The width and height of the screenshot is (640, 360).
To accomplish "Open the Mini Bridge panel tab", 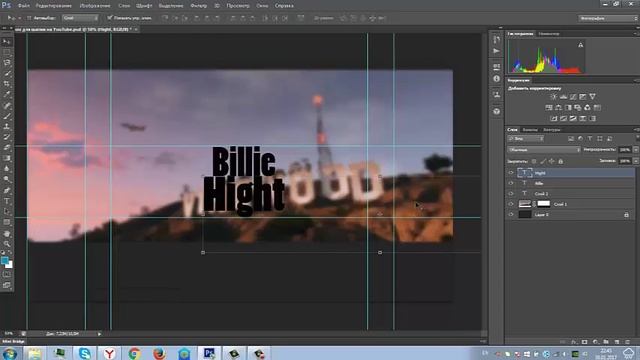I will tap(13, 341).
